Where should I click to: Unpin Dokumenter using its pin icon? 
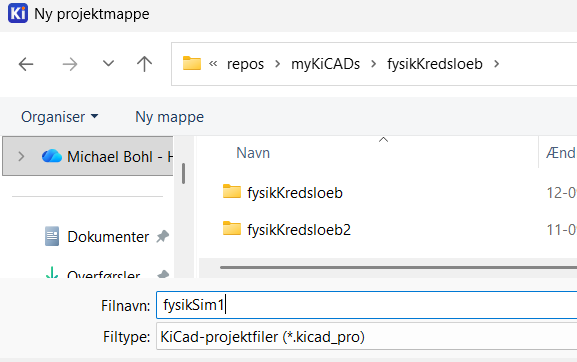pyautogui.click(x=162, y=237)
